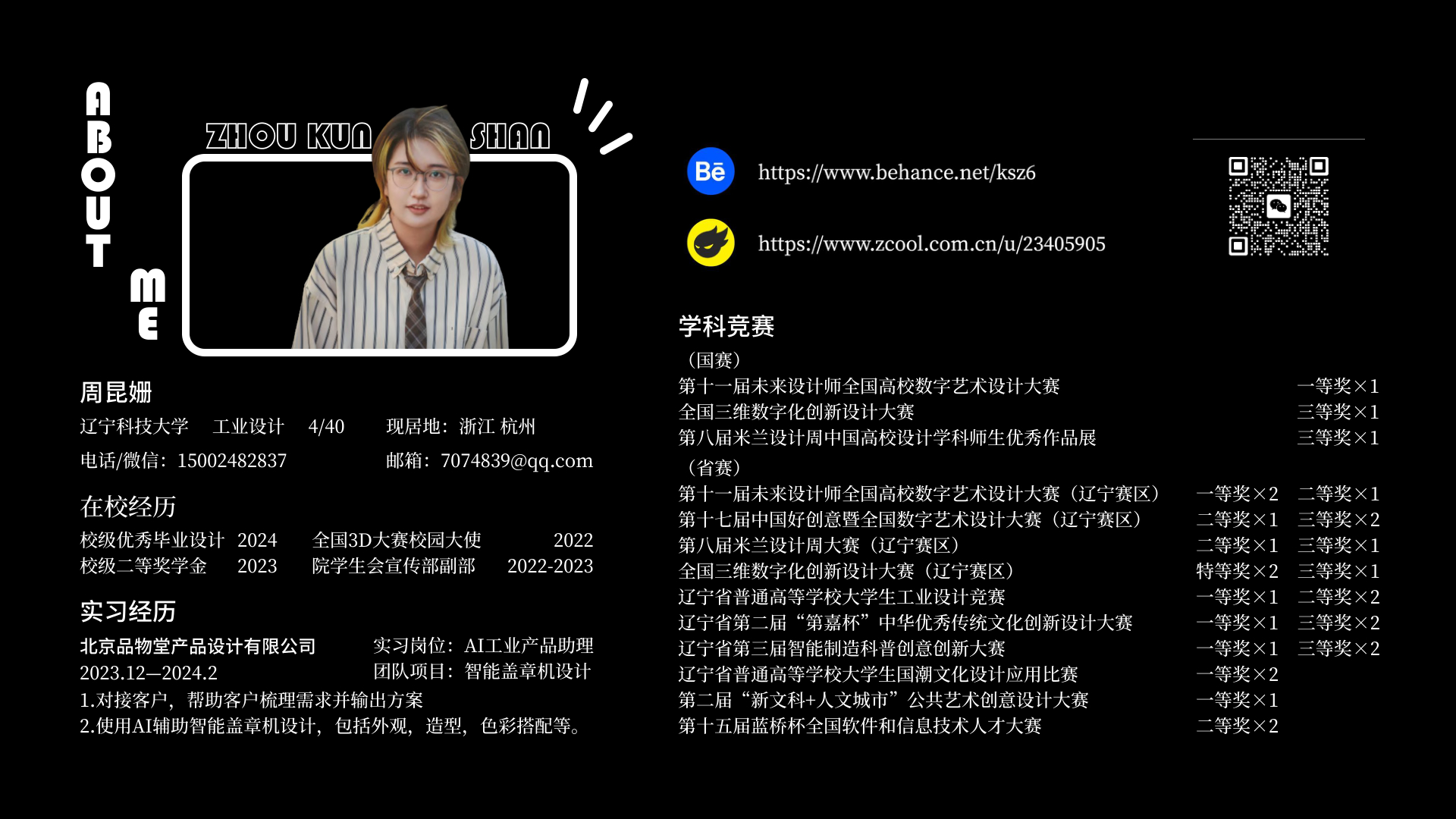
Task: Open the behance.net/ksz6 link
Action: coord(896,173)
